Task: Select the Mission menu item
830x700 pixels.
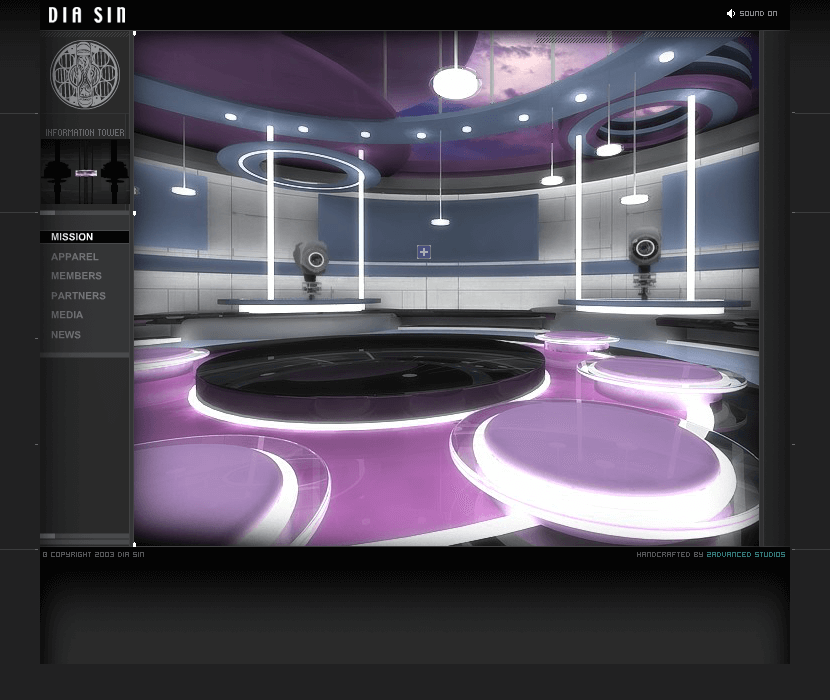Action: [x=85, y=237]
